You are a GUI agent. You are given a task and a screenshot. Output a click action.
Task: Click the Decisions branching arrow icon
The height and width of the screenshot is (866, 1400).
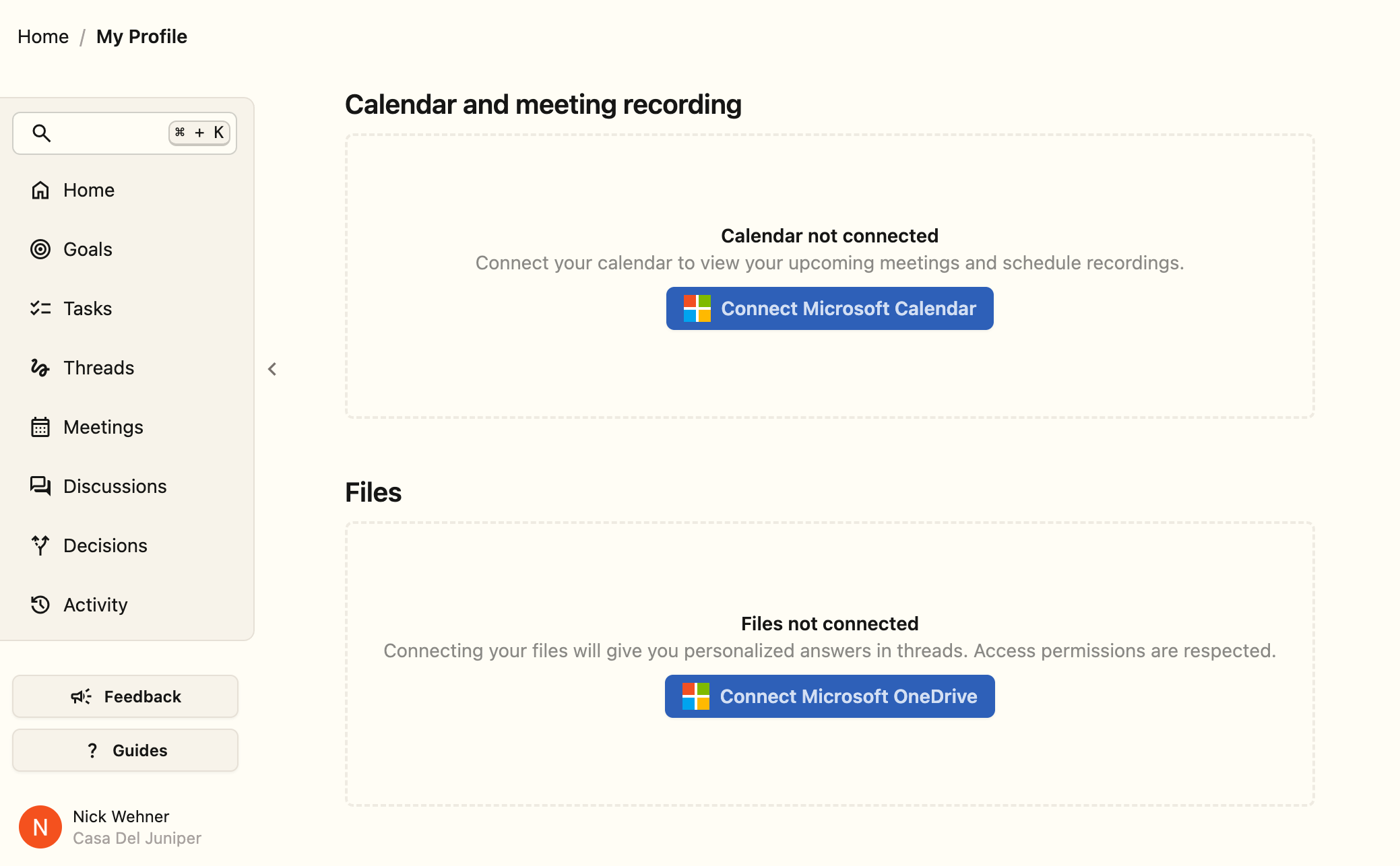[40, 545]
